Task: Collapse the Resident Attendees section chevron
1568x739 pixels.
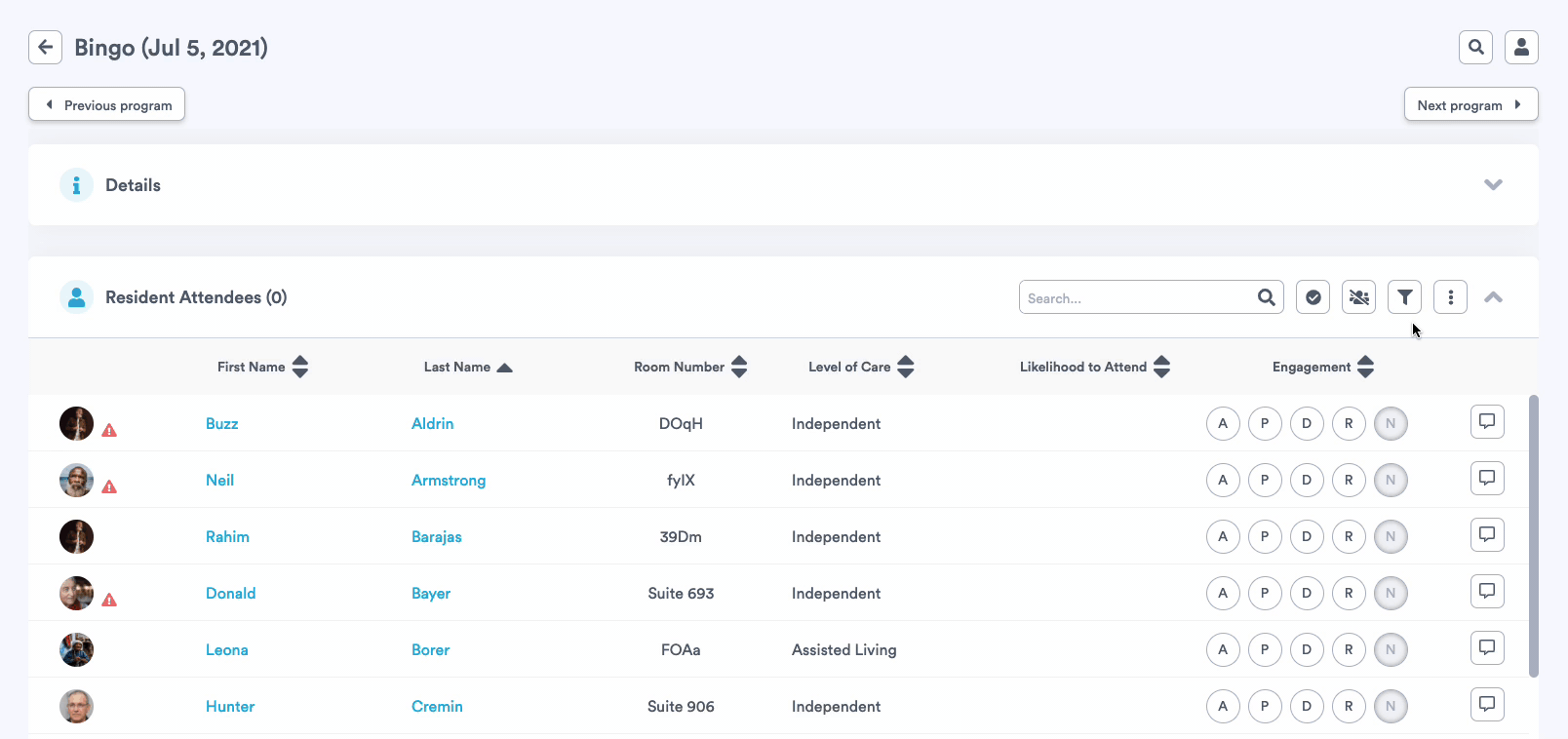Action: [x=1493, y=297]
